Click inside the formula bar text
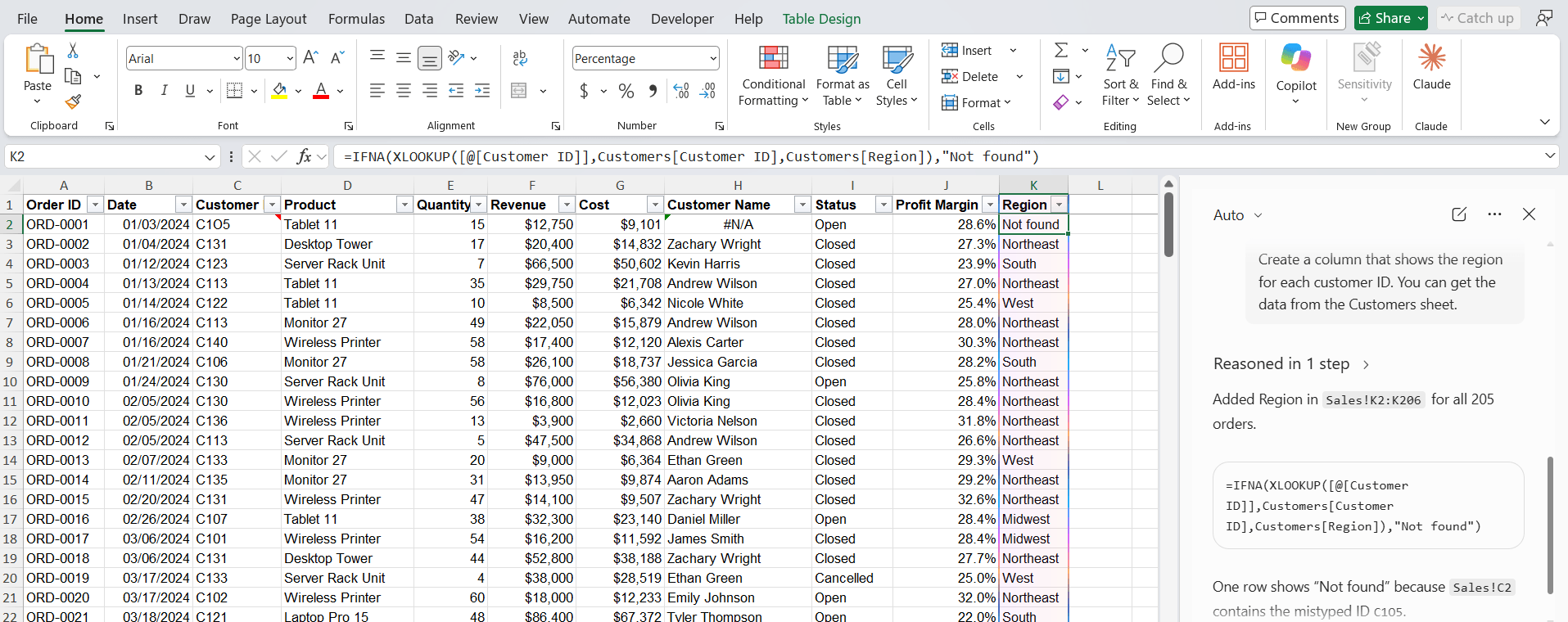 coord(691,156)
